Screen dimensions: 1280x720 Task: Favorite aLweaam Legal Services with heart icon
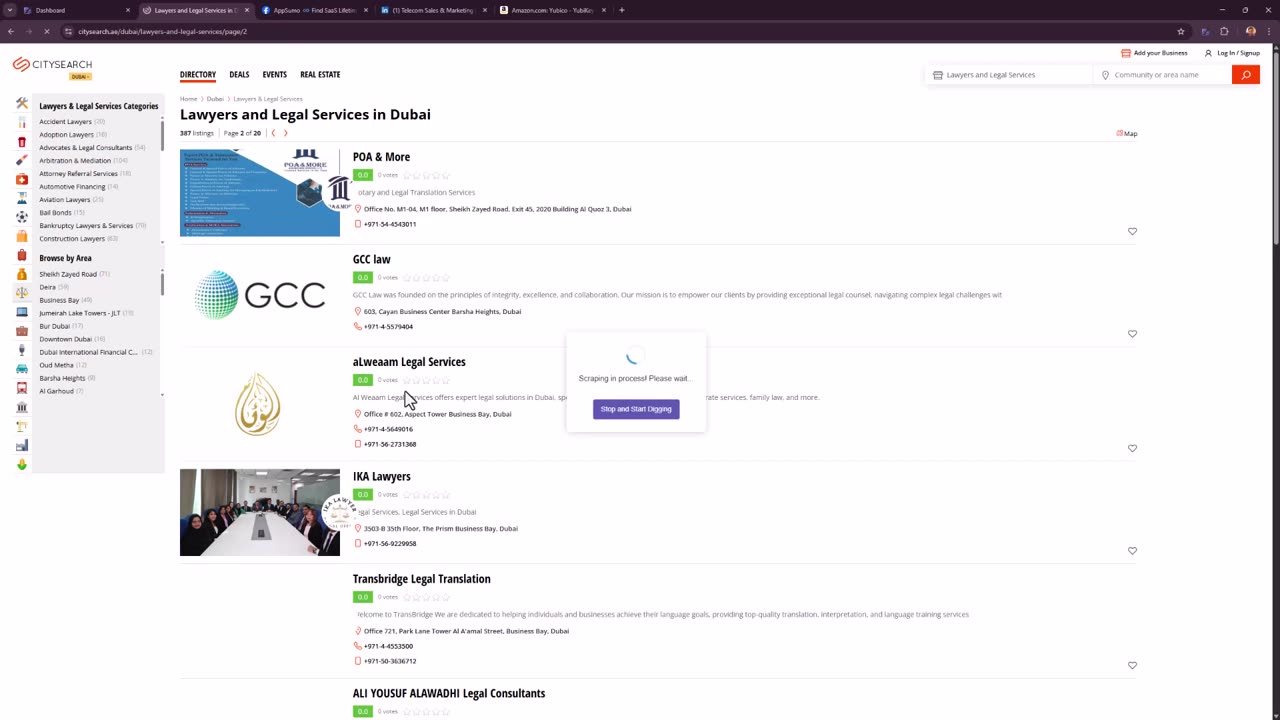pos(1132,448)
